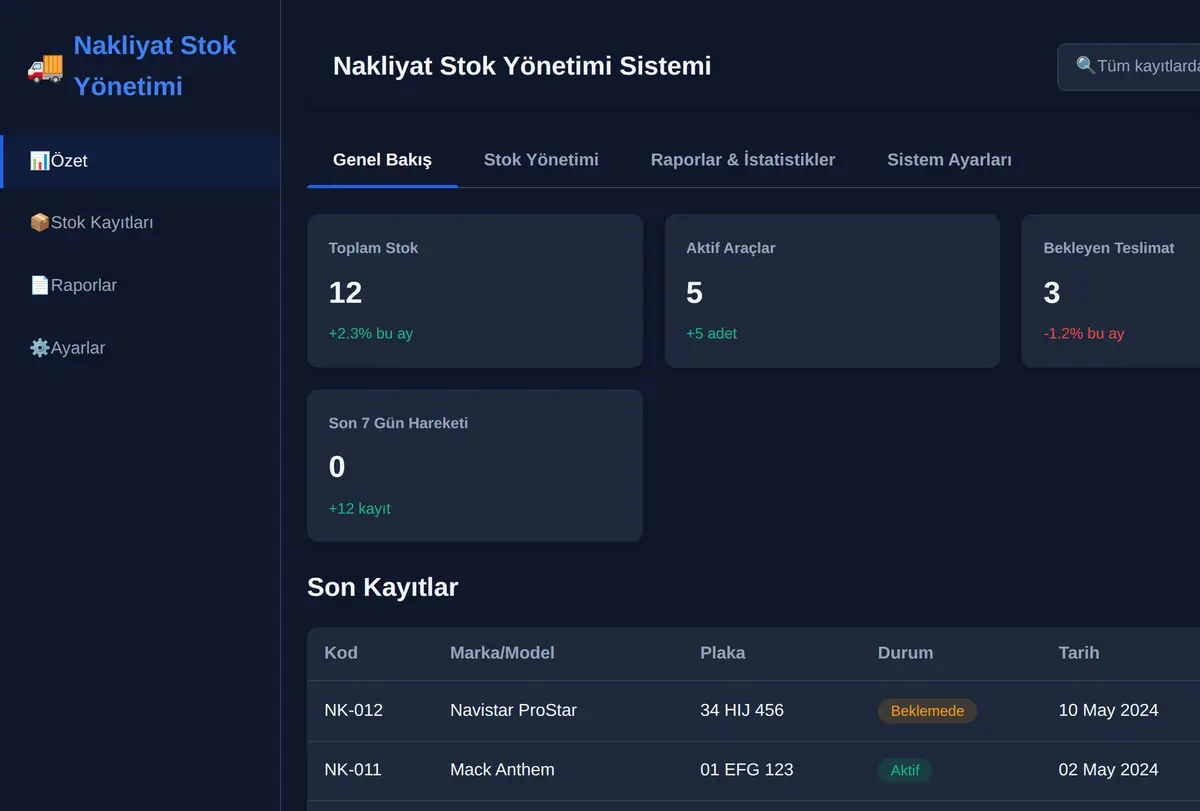This screenshot has width=1200, height=811.
Task: Click the Toplam Stok value 12
Action: coord(345,293)
